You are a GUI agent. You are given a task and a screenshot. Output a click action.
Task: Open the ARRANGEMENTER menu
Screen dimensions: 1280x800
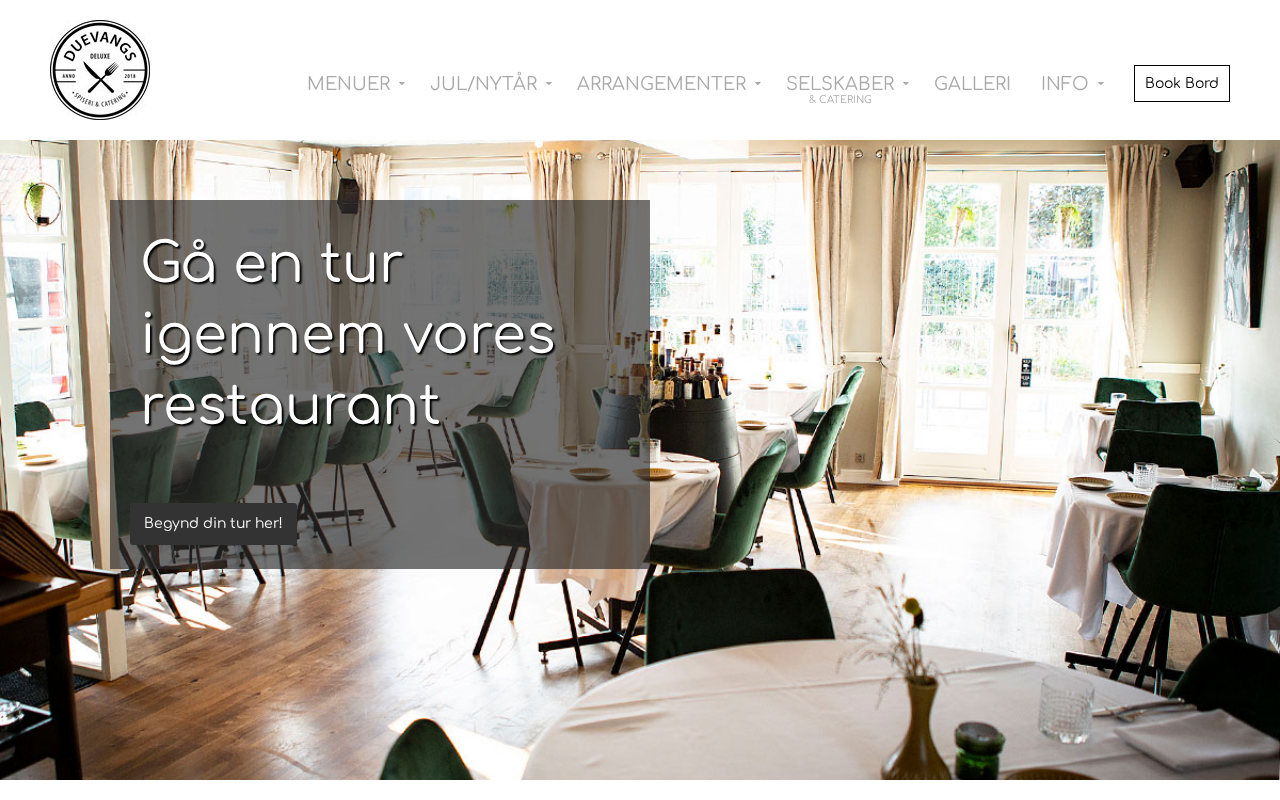coord(661,84)
